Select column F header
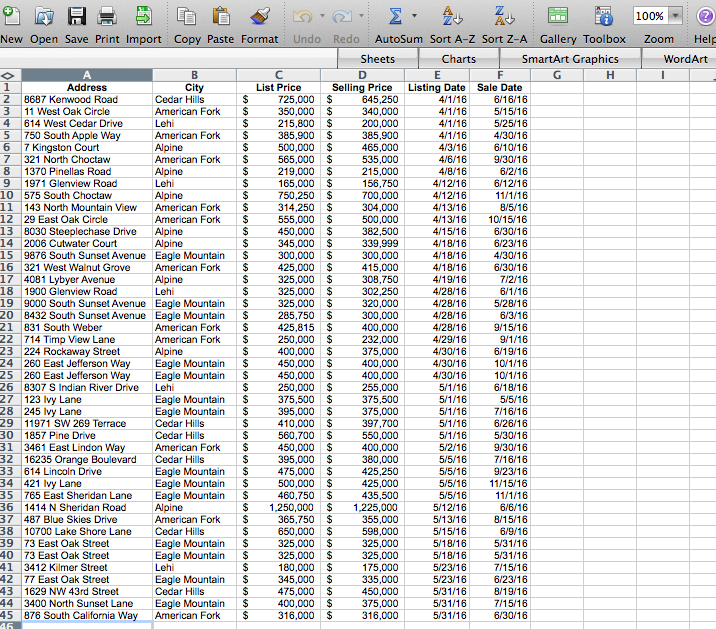The width and height of the screenshot is (716, 629). (500, 75)
